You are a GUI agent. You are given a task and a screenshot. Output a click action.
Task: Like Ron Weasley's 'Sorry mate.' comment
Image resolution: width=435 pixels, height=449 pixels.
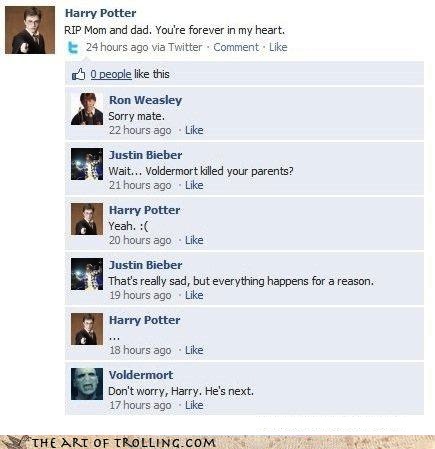pos(194,130)
